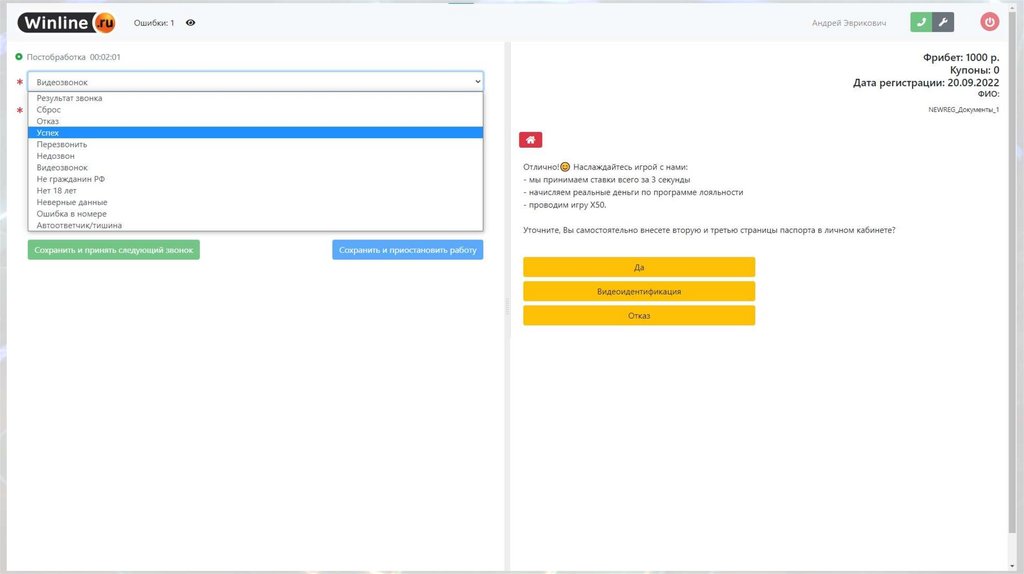1024x574 pixels.
Task: Pick Перезвонить option from list
Action: [62, 144]
